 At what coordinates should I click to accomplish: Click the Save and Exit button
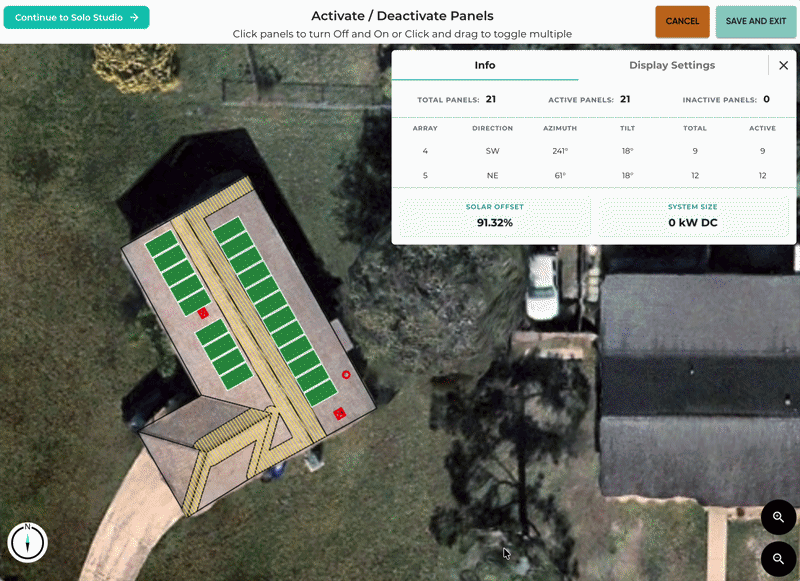(756, 21)
